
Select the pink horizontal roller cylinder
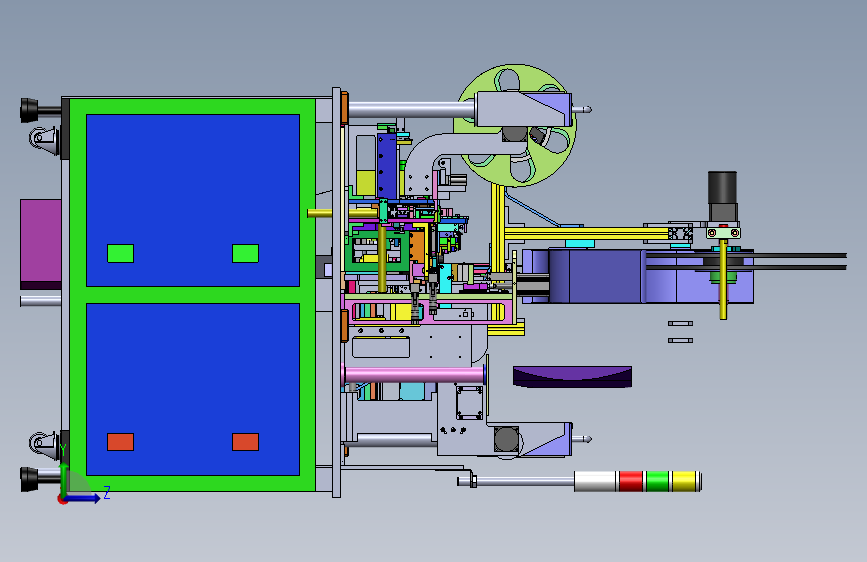pyautogui.click(x=415, y=374)
